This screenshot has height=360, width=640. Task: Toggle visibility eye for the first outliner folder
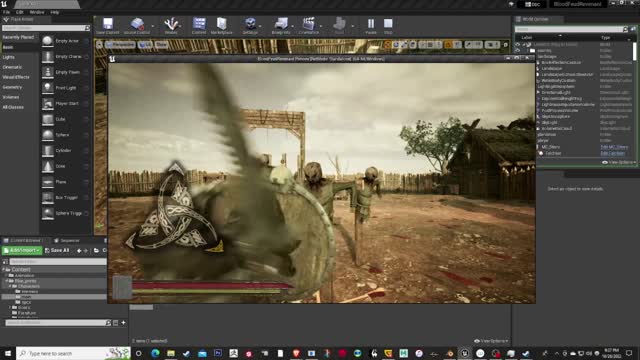[518, 51]
